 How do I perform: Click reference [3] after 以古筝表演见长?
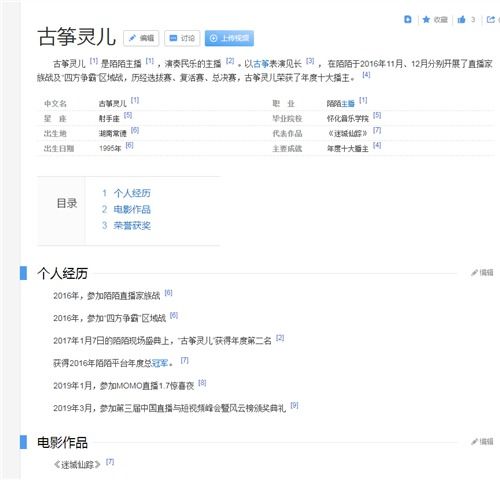pyautogui.click(x=310, y=61)
